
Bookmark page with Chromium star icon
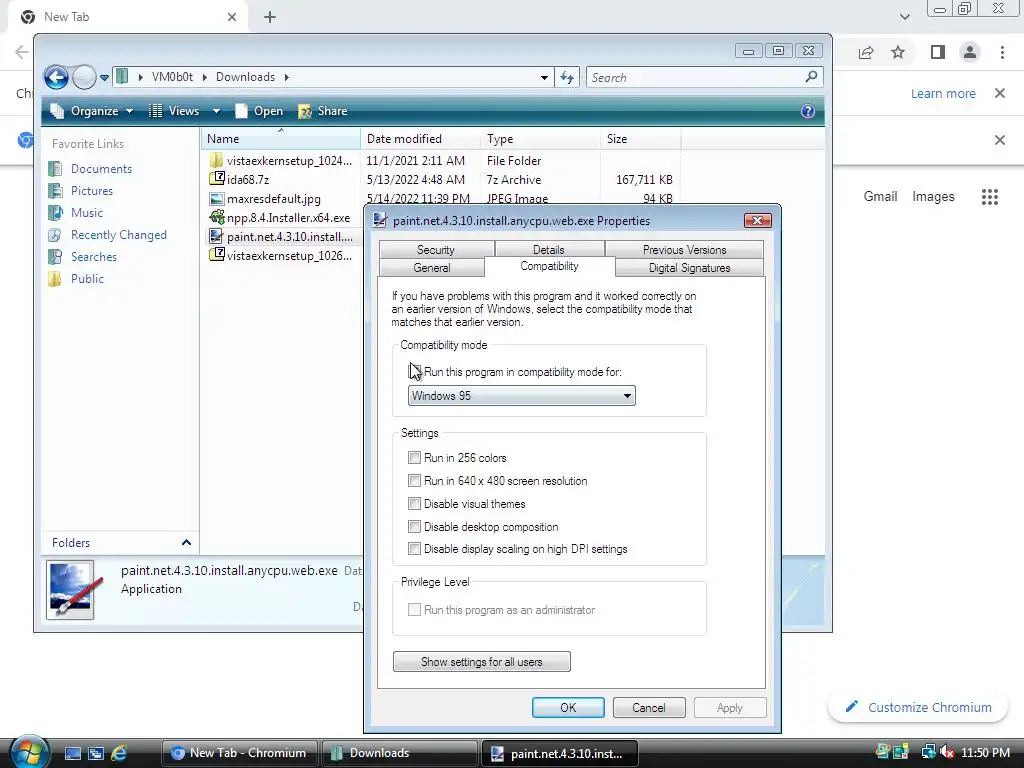[x=898, y=52]
